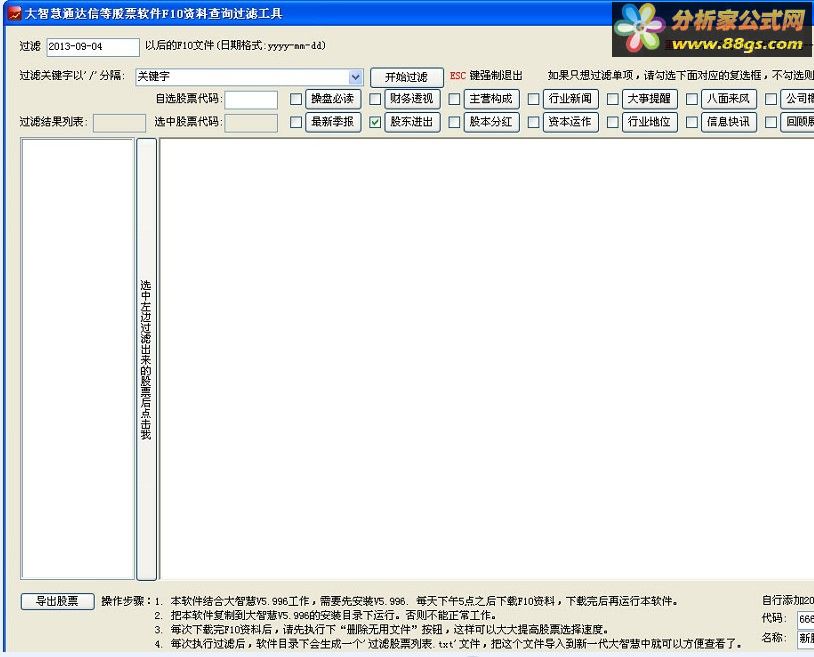
Task: Click the 八面来风 button
Action: pyautogui.click(x=729, y=99)
